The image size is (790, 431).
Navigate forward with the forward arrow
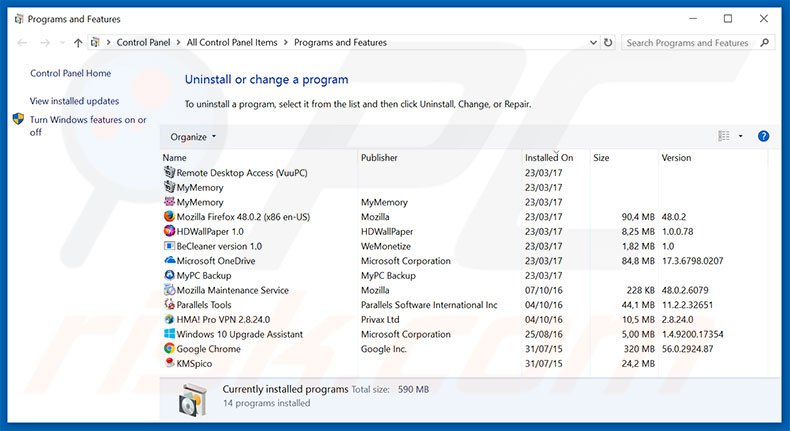(45, 43)
